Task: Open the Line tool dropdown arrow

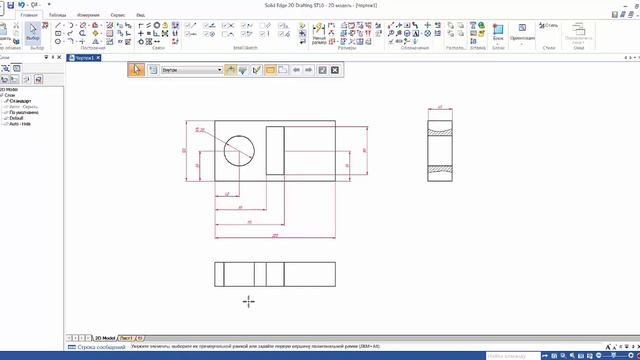Action: (64, 25)
